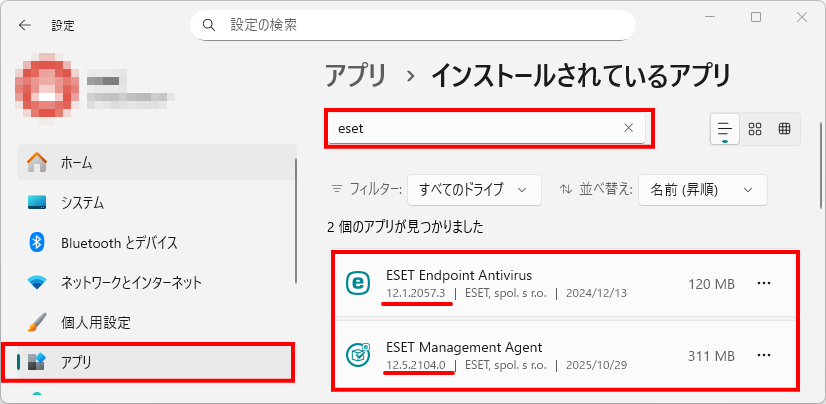Open Bluetooth とデバイス settings
826x404 pixels.
pyautogui.click(x=118, y=242)
